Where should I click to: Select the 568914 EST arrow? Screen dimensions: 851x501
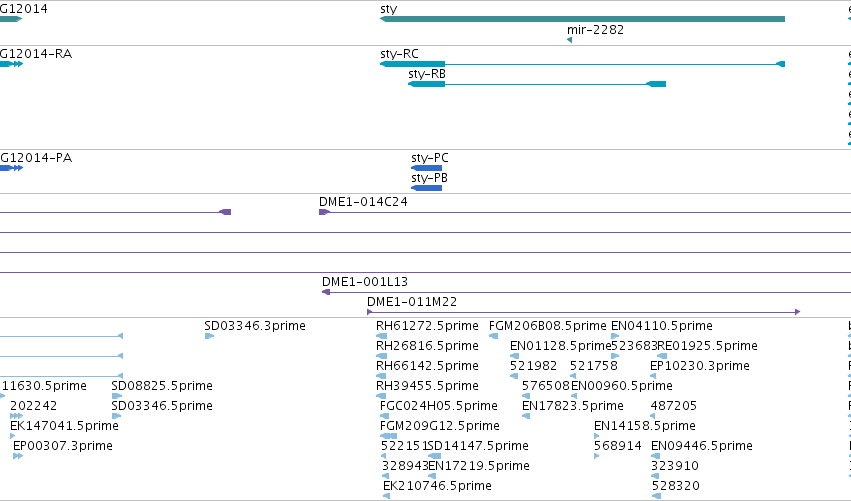pyautogui.click(x=596, y=456)
